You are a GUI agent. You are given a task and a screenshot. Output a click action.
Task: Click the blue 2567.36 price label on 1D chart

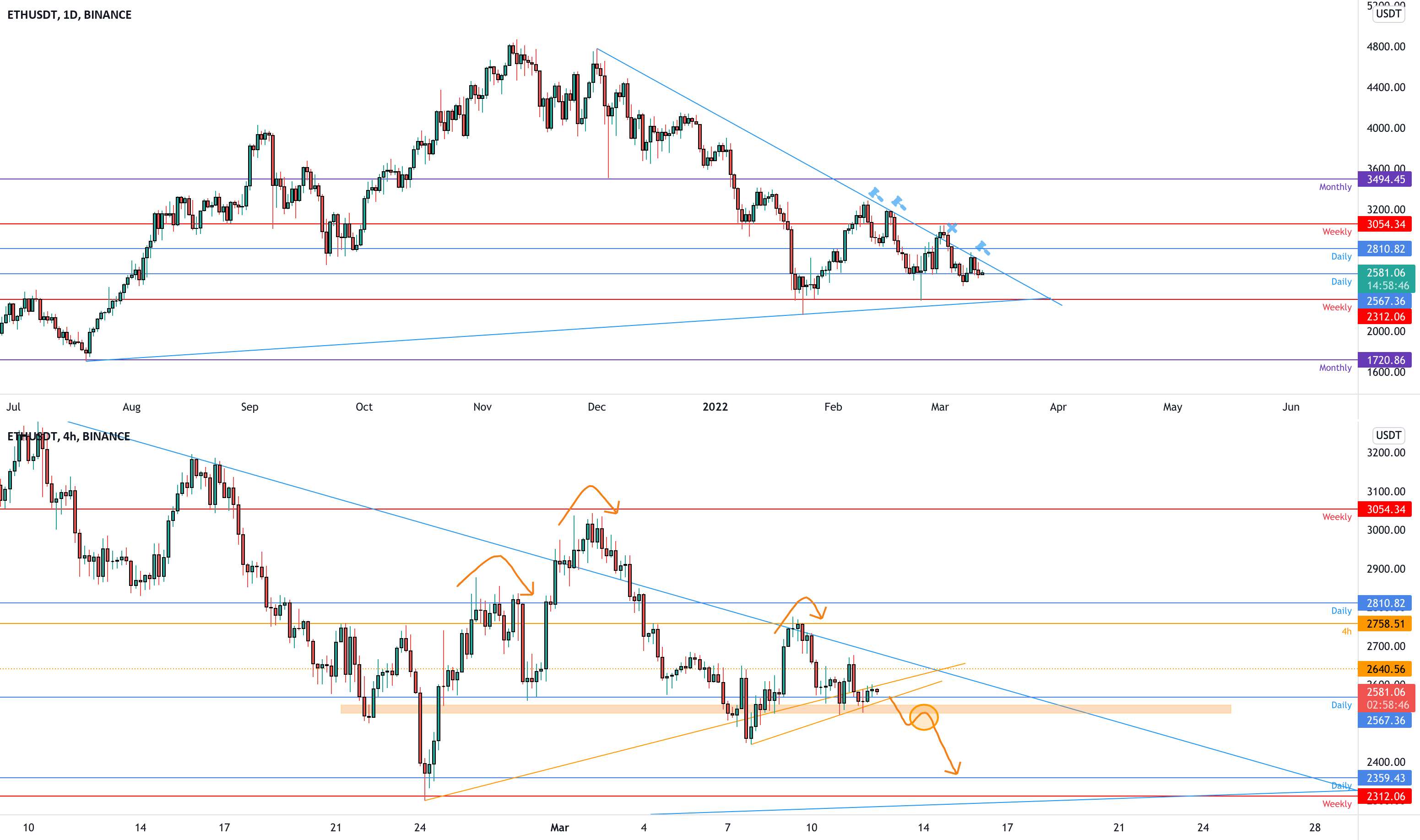1385,301
